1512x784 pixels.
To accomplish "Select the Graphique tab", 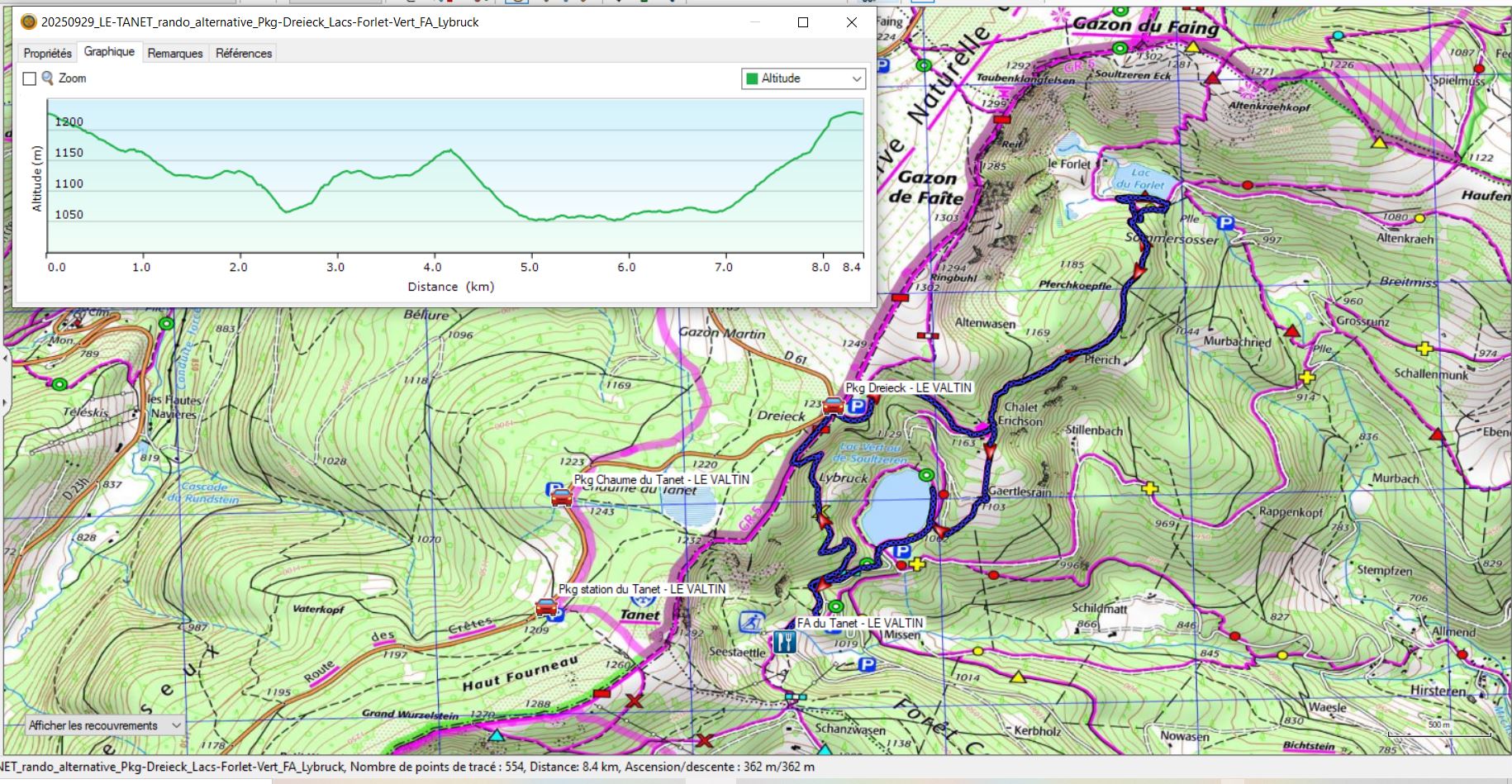I will click(x=109, y=52).
